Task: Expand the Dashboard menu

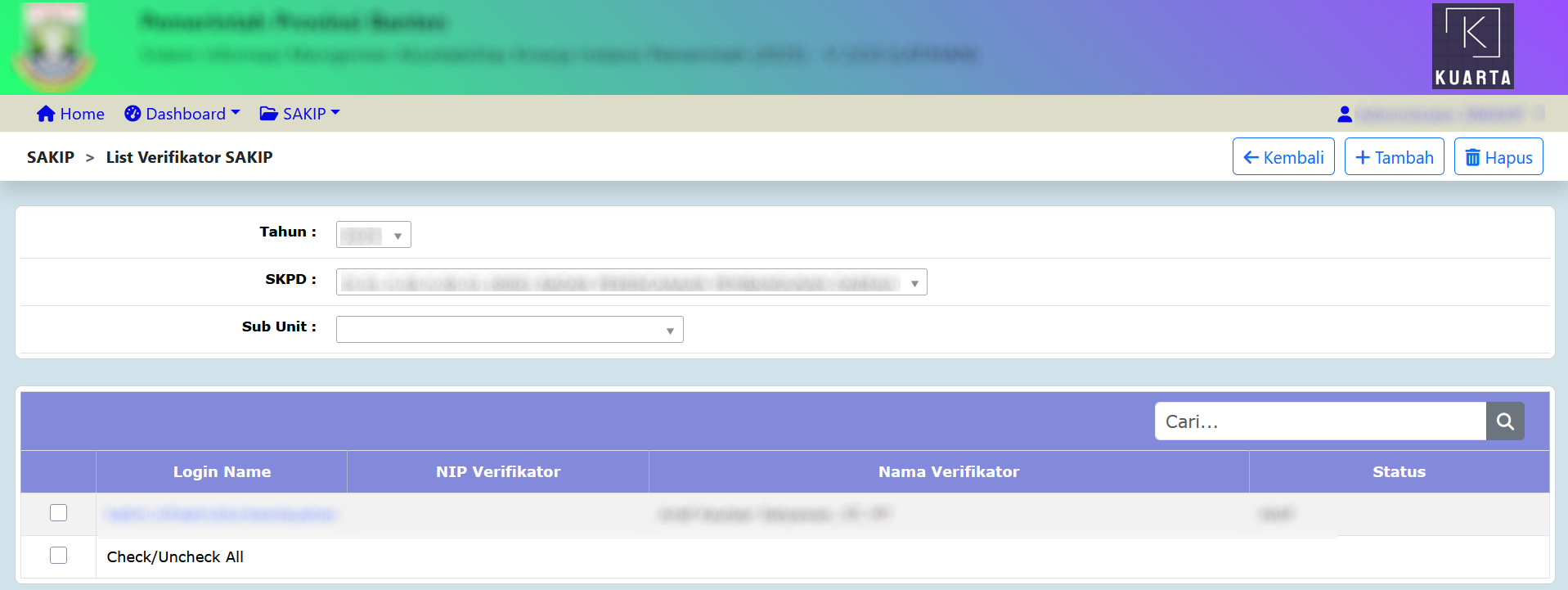Action: coord(182,114)
